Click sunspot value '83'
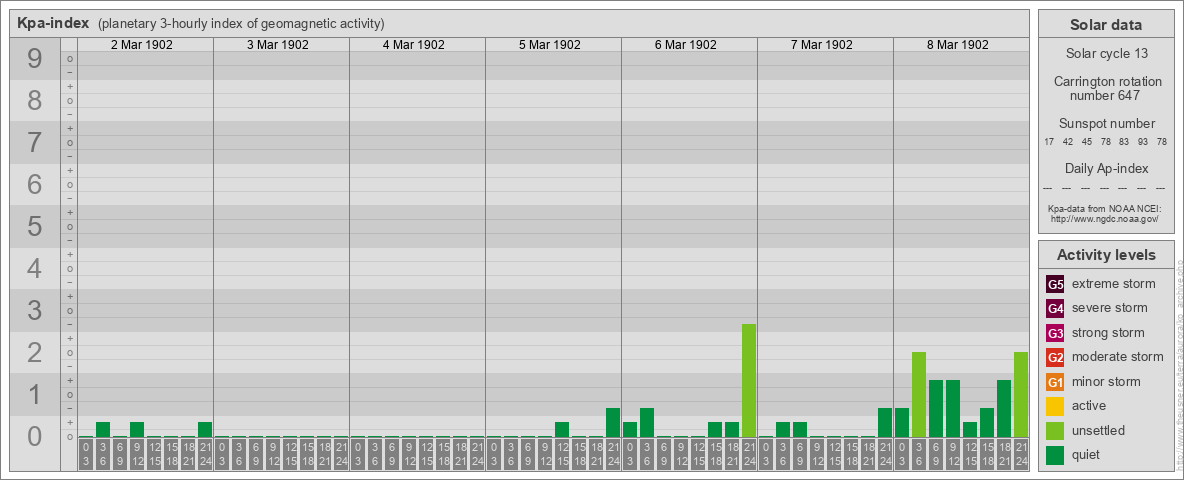The height and width of the screenshot is (480, 1184). [1124, 142]
